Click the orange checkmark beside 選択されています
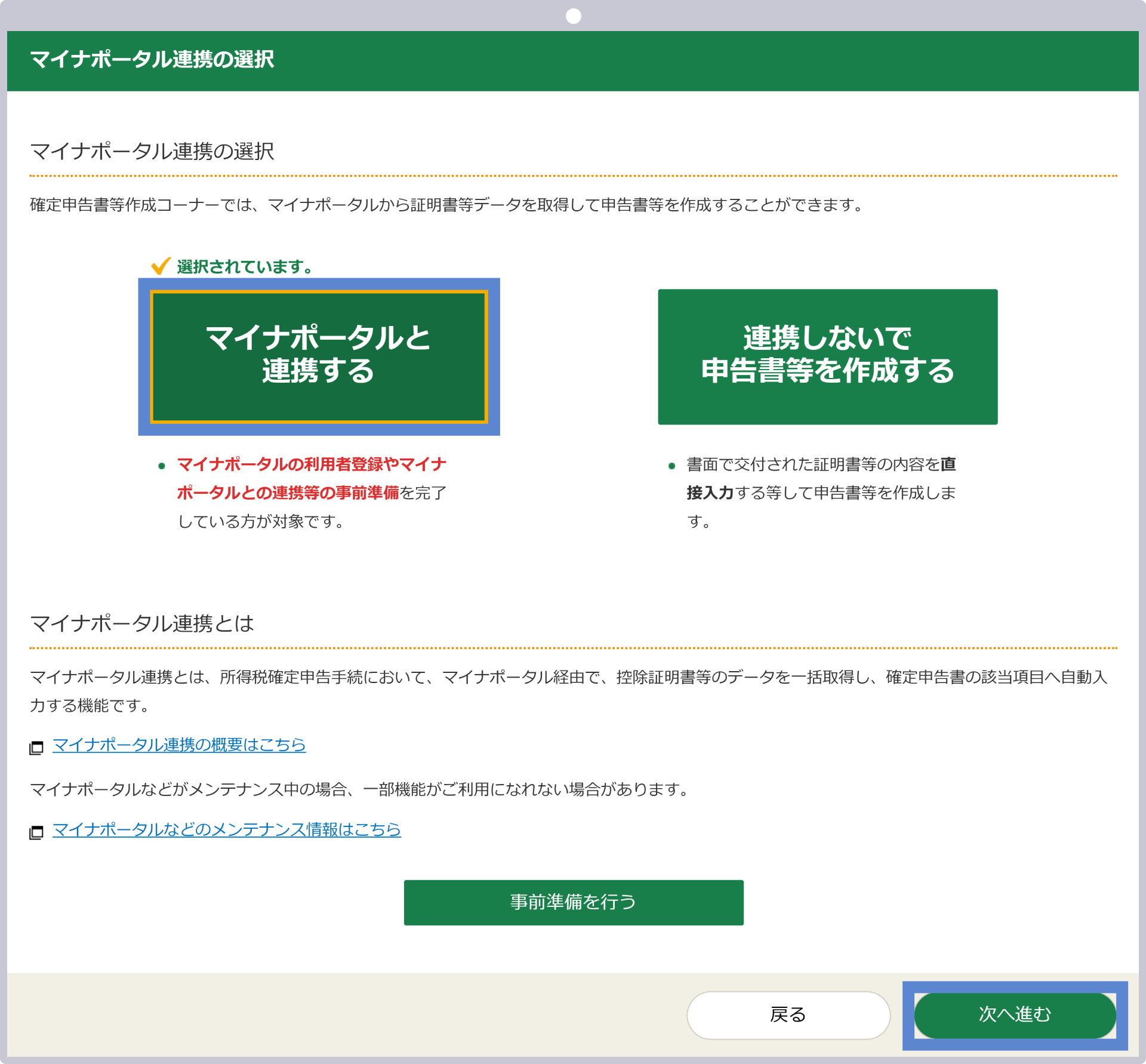Screen dimensions: 1146x1064 pos(161,265)
